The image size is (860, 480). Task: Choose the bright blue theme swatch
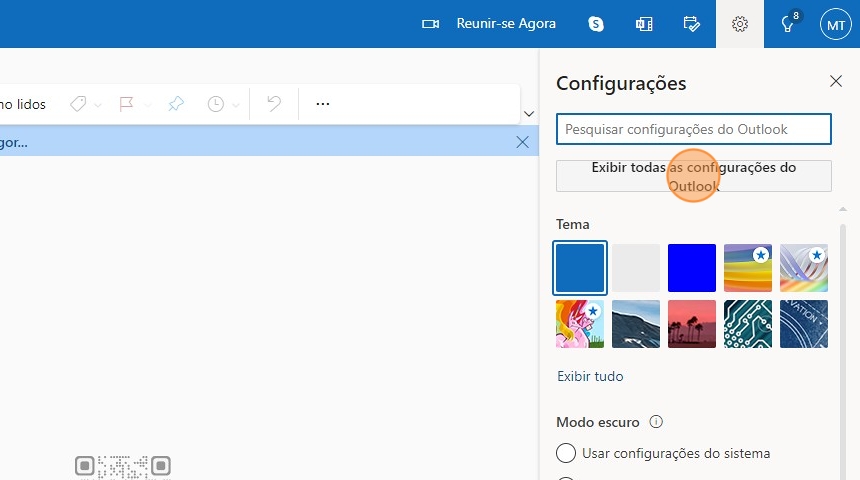click(692, 268)
